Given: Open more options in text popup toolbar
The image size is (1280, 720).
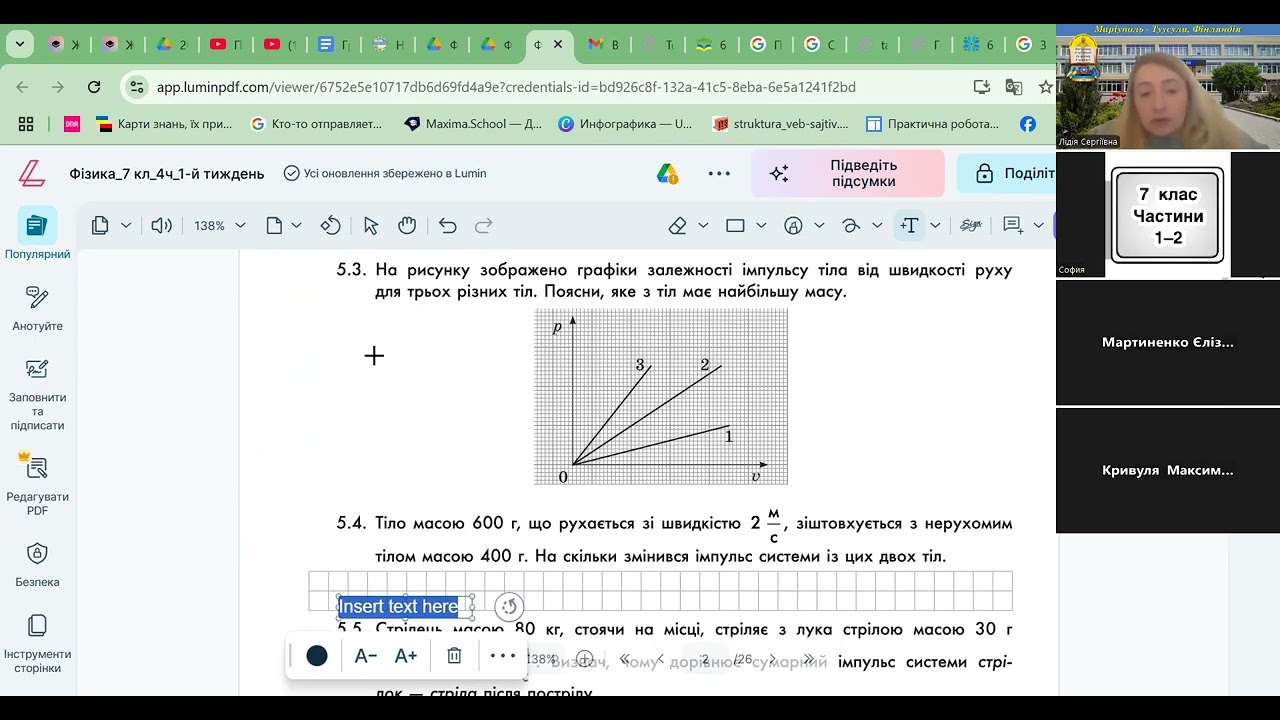Looking at the screenshot, I should click(503, 656).
